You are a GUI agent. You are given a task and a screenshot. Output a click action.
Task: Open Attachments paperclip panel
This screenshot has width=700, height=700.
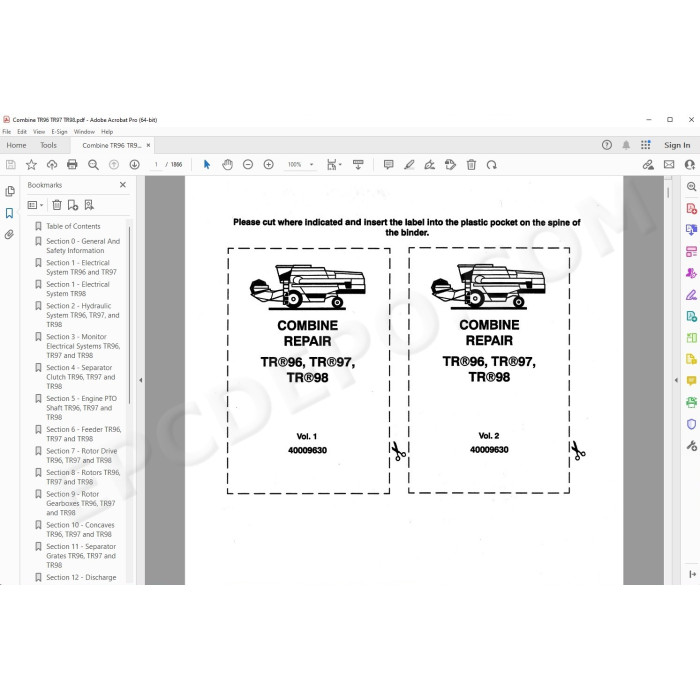(x=9, y=234)
